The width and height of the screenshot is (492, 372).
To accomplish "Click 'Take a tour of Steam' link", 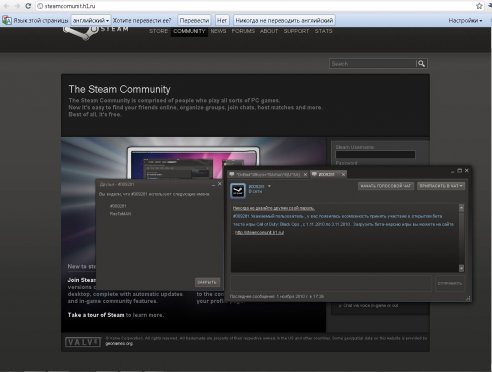I will point(96,315).
